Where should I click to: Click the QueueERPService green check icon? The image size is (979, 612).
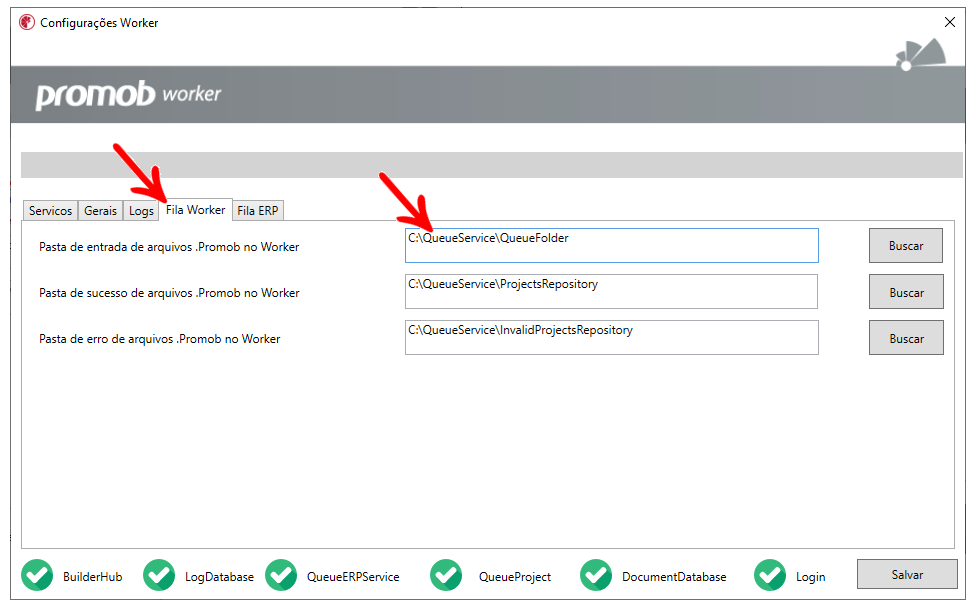click(281, 575)
